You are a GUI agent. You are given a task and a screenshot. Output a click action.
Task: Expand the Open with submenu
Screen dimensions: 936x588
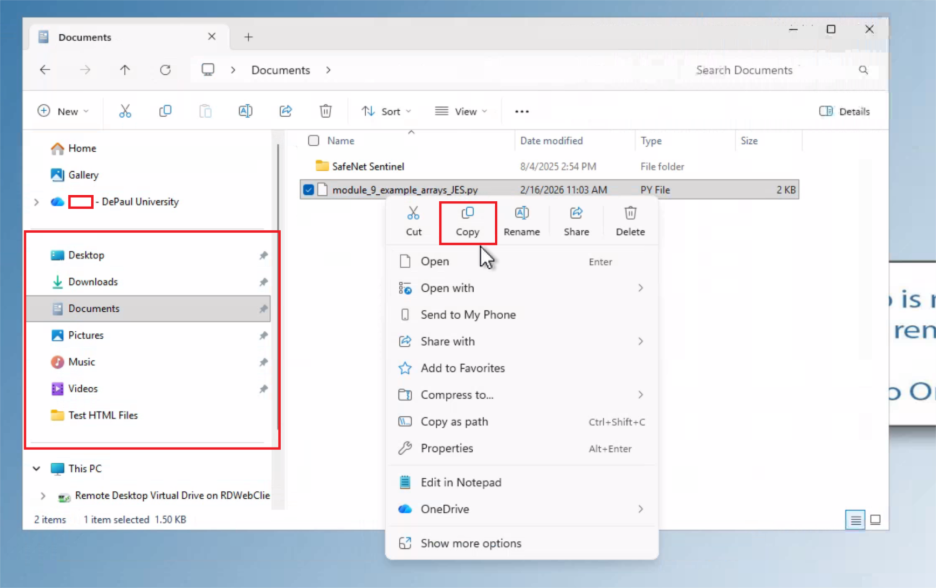click(520, 288)
